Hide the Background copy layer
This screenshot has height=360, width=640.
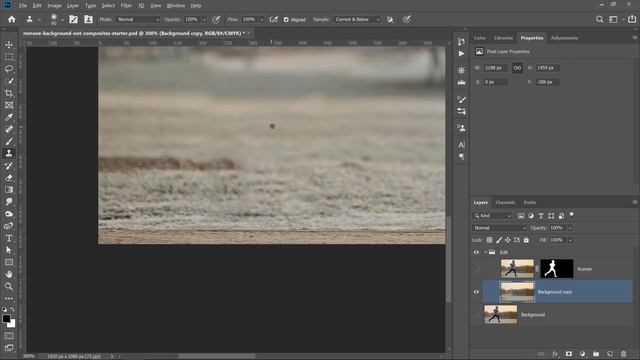pos(476,292)
